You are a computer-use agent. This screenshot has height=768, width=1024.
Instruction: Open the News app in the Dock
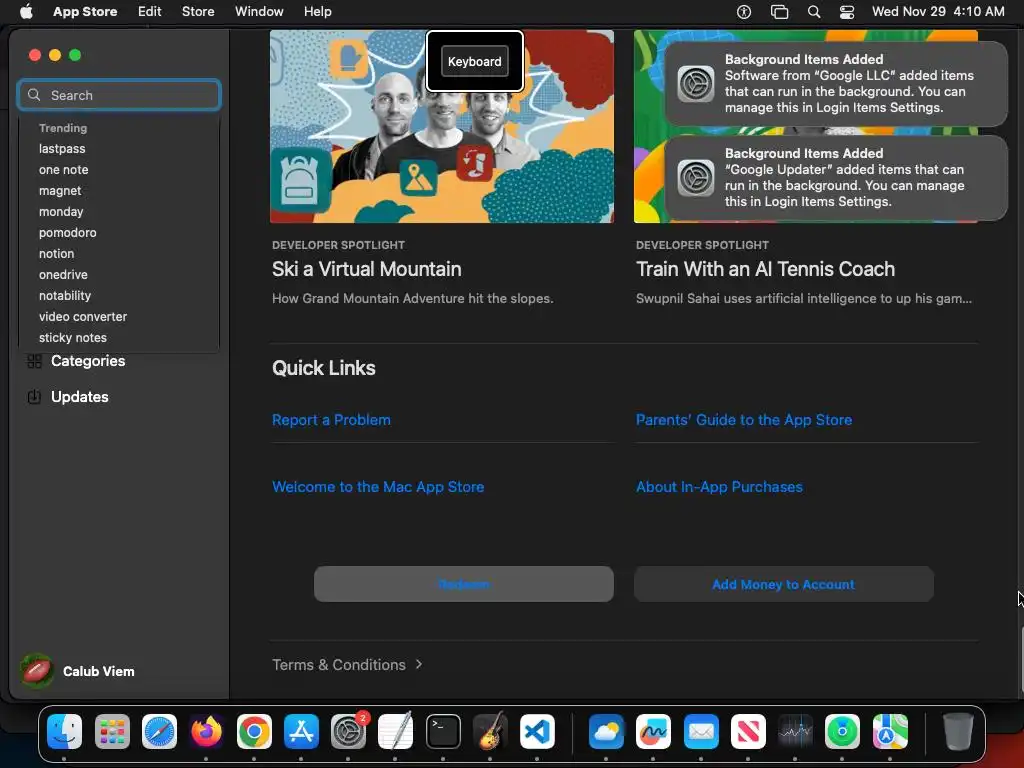(x=748, y=731)
